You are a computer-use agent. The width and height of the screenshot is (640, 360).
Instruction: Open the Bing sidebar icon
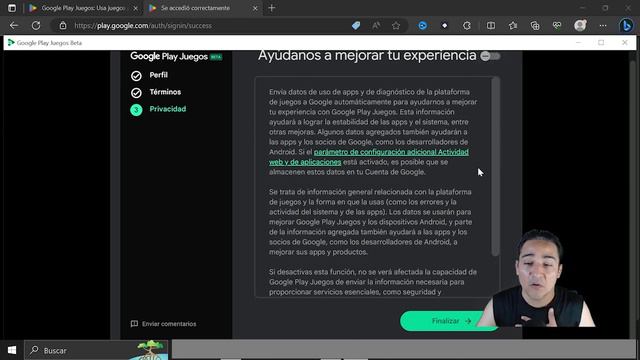pos(626,26)
